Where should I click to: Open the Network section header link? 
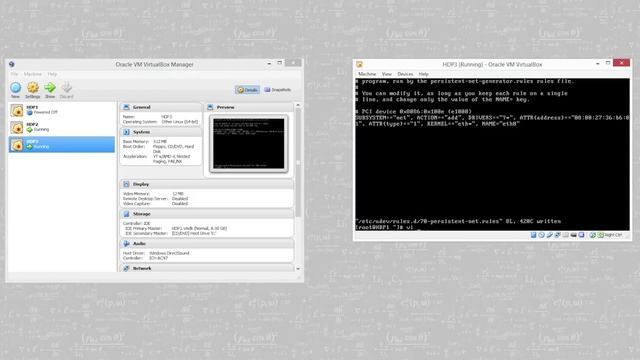(142, 268)
